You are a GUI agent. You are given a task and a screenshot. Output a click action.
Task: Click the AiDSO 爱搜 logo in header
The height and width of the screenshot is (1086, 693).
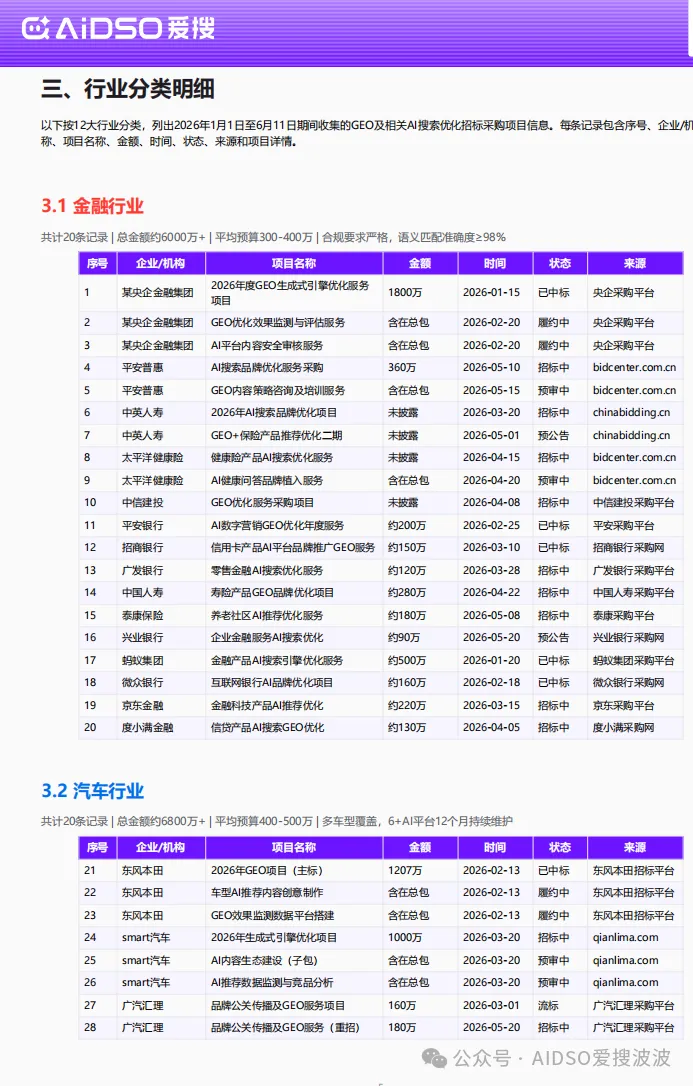(118, 28)
